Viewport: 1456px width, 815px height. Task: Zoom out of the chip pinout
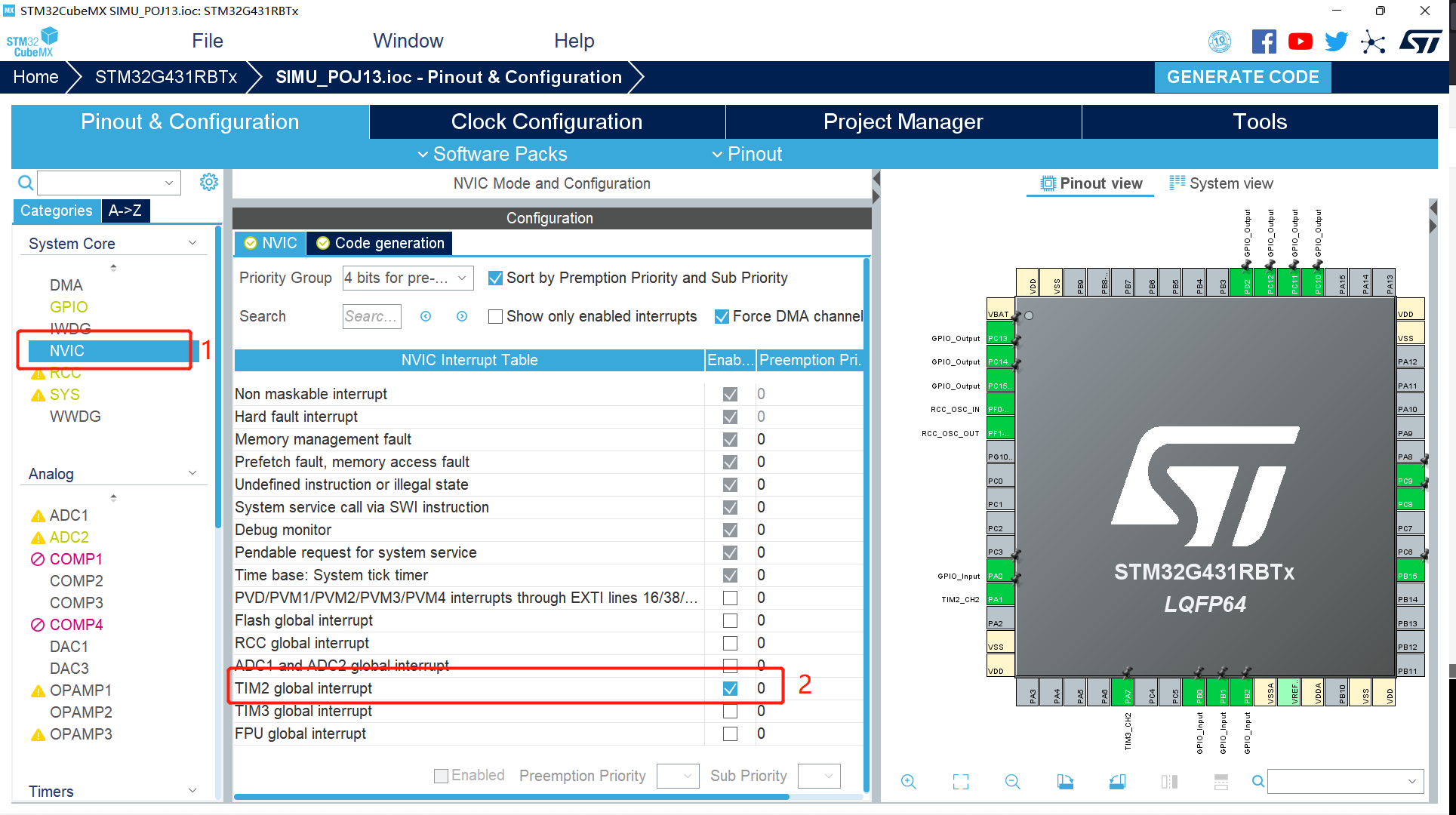1013,782
